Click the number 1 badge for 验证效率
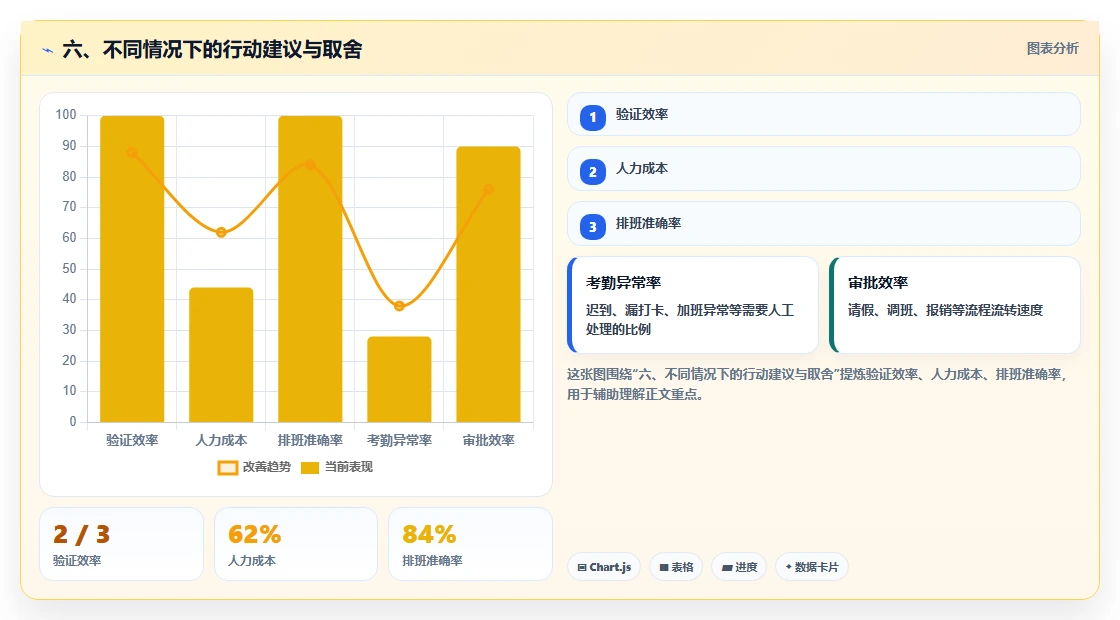Viewport: 1120px width, 620px height. point(593,118)
